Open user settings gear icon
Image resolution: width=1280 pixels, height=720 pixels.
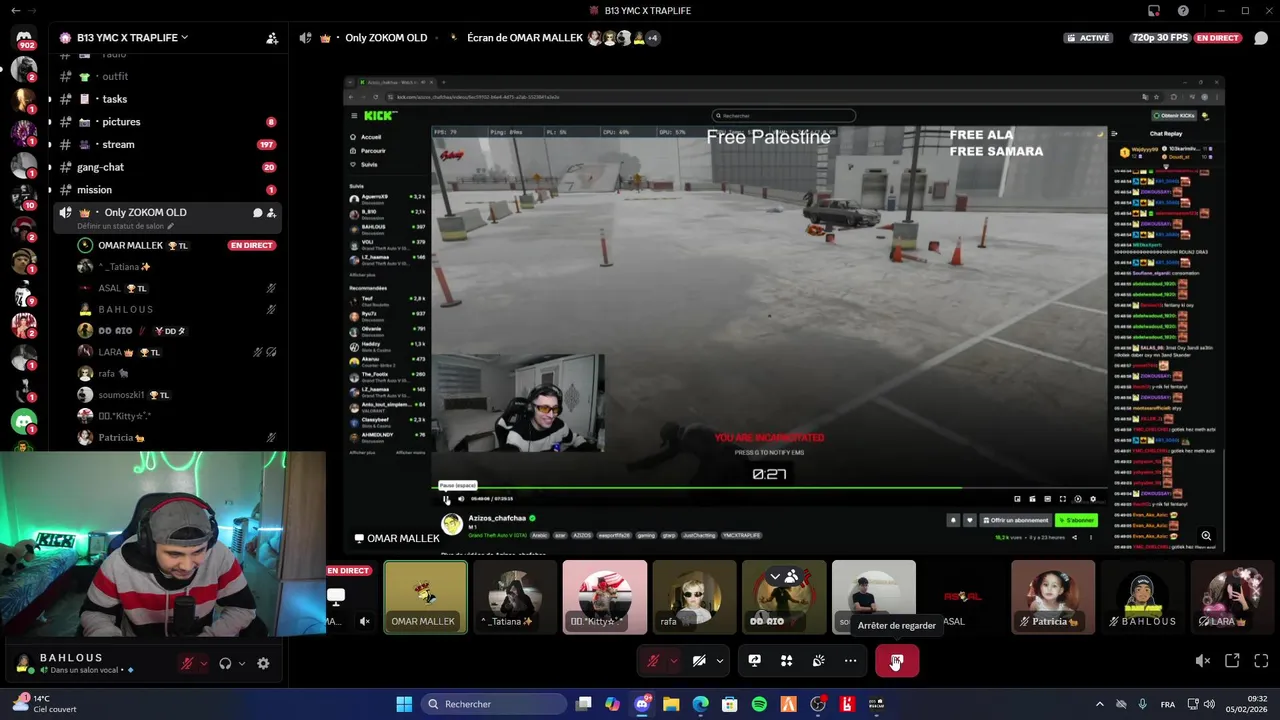click(x=263, y=663)
